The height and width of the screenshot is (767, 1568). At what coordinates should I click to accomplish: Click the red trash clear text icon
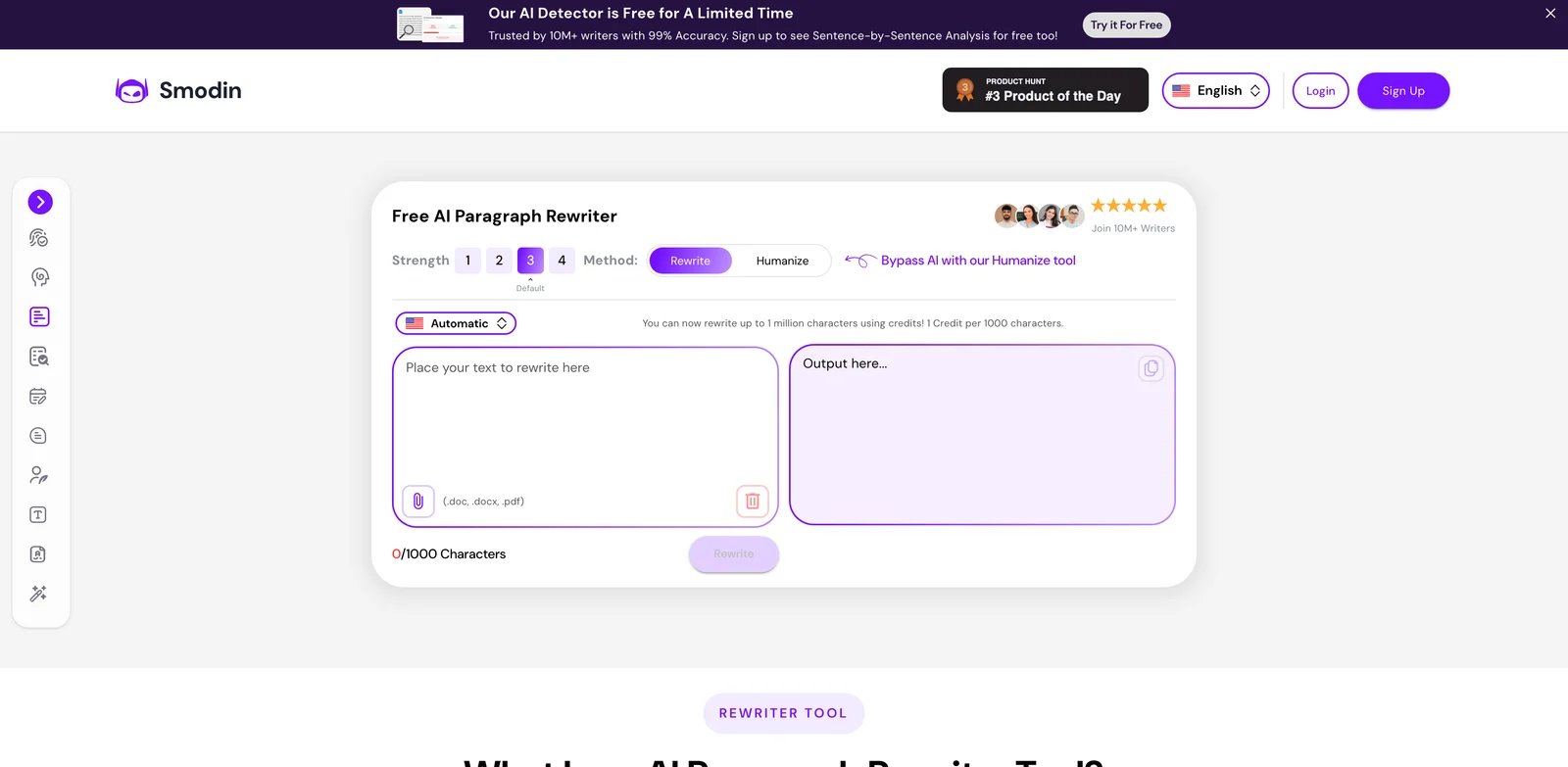[753, 502]
